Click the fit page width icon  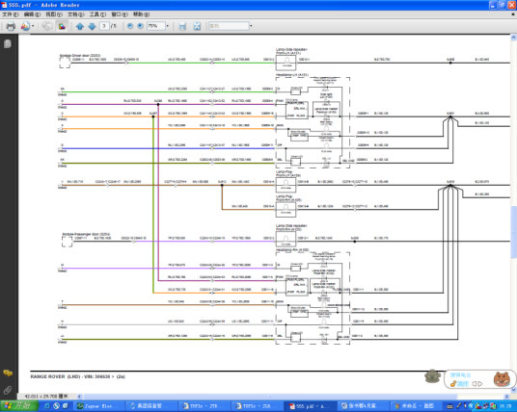pos(182,26)
